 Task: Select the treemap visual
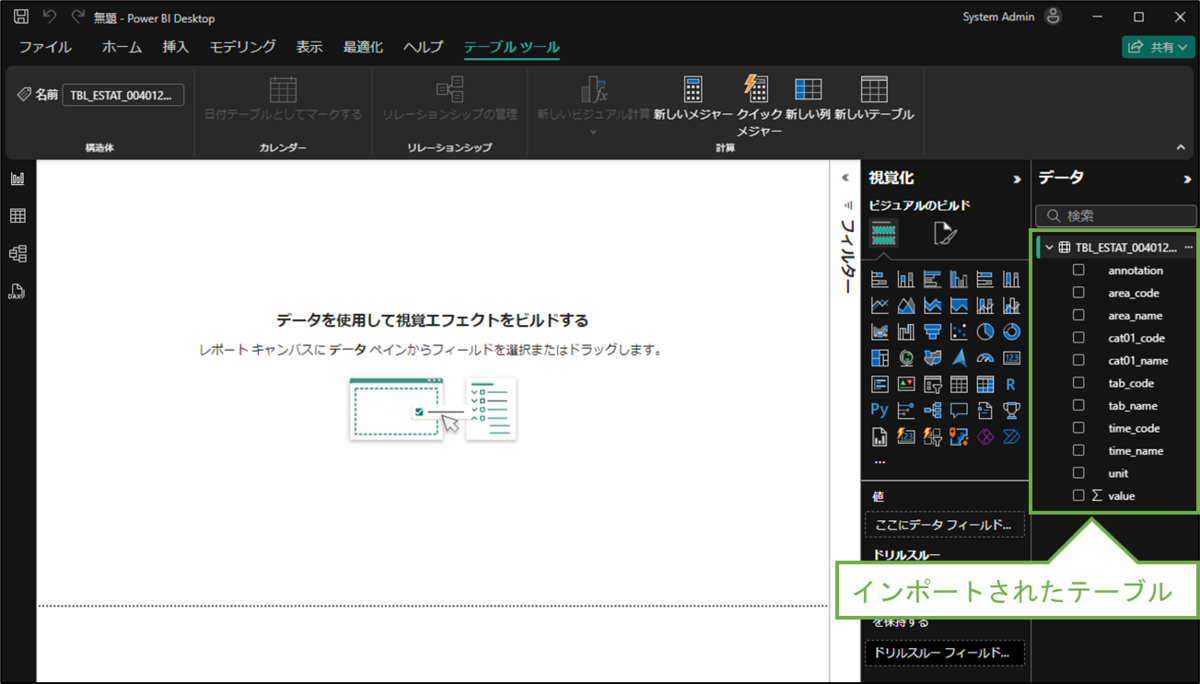coord(880,357)
